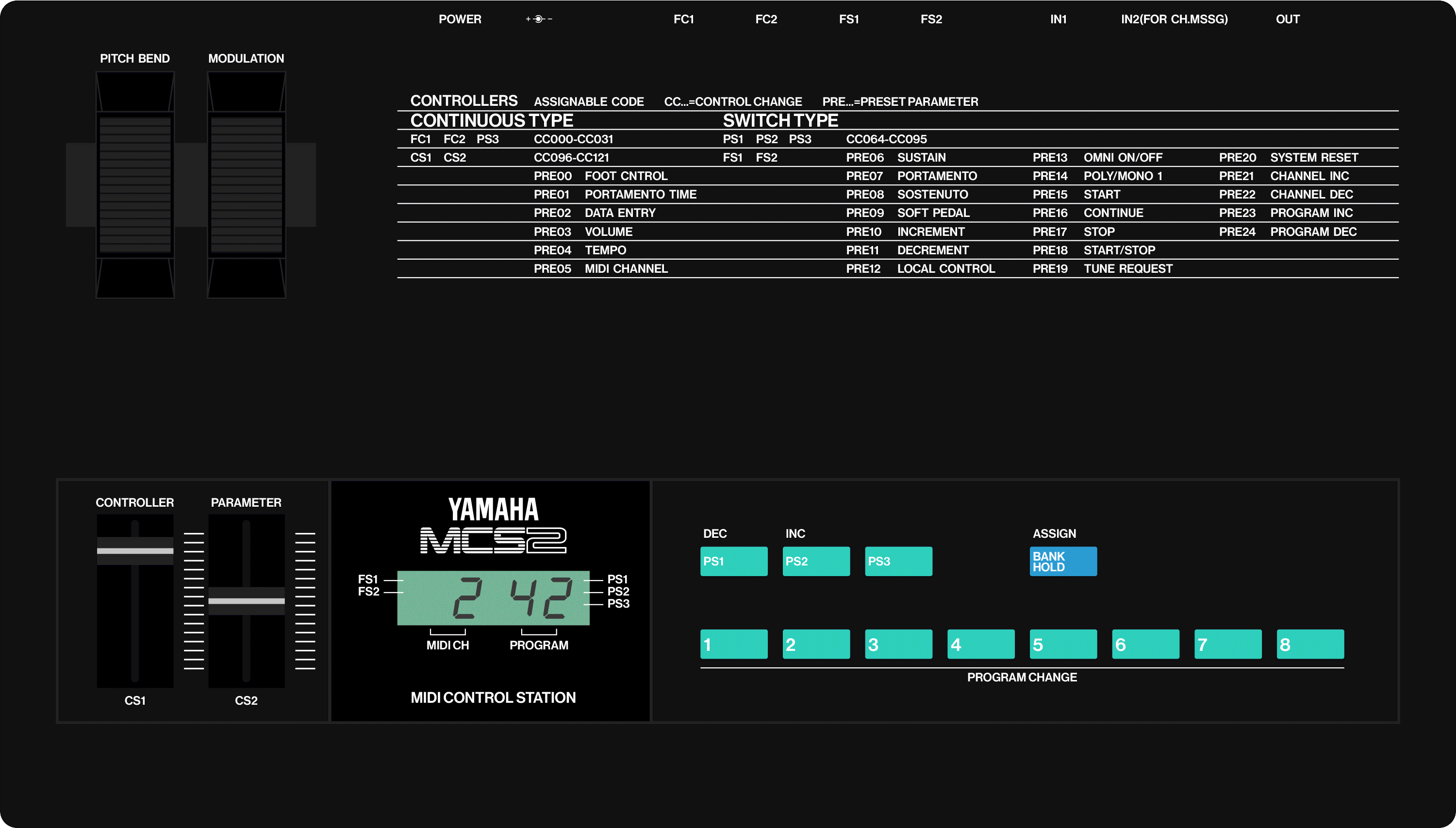The image size is (1456, 828).
Task: Click the IN1 MIDI jack label
Action: point(1058,19)
